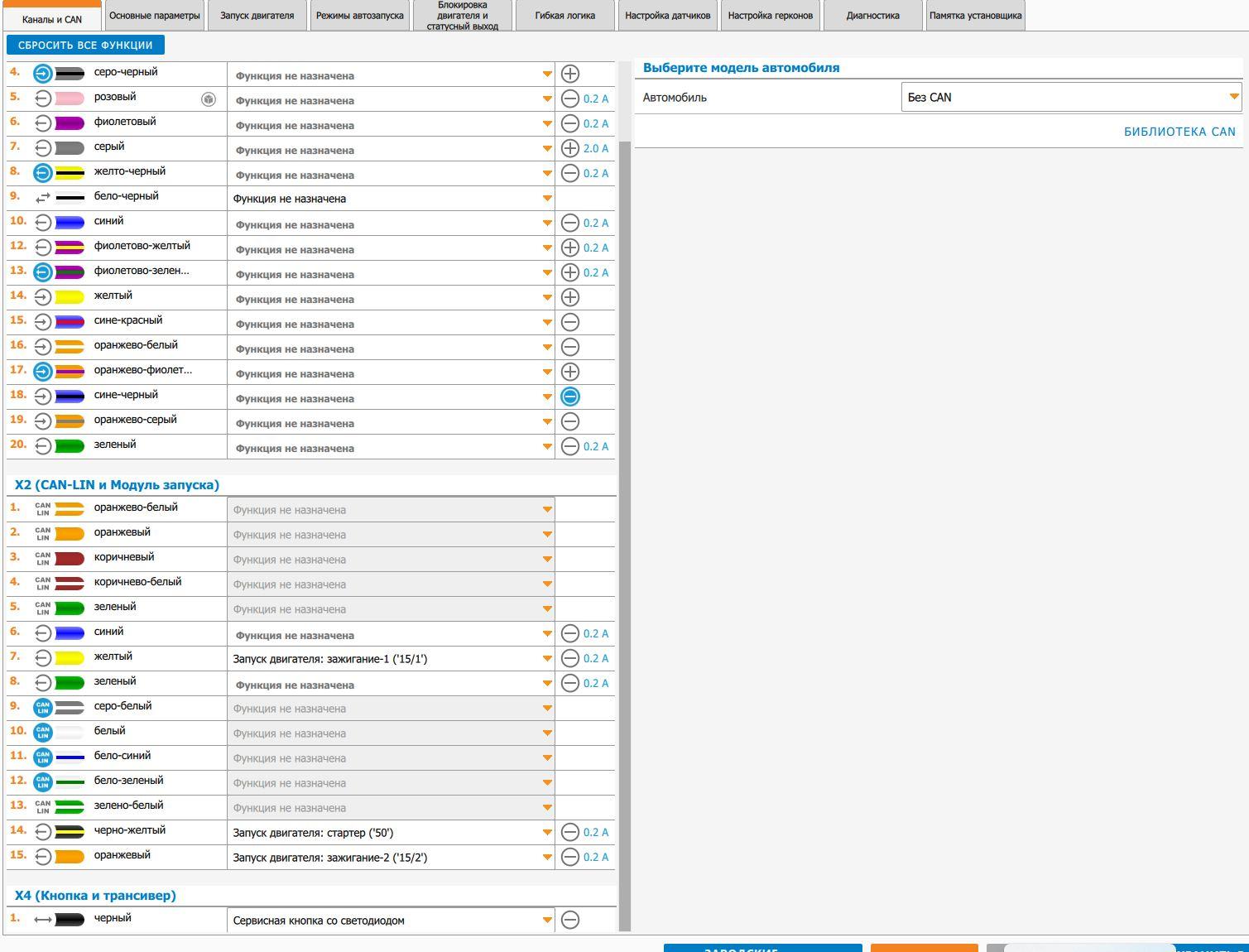Click CAN LIN icon on бело-зеленый row
Image resolution: width=1249 pixels, height=952 pixels.
43,782
